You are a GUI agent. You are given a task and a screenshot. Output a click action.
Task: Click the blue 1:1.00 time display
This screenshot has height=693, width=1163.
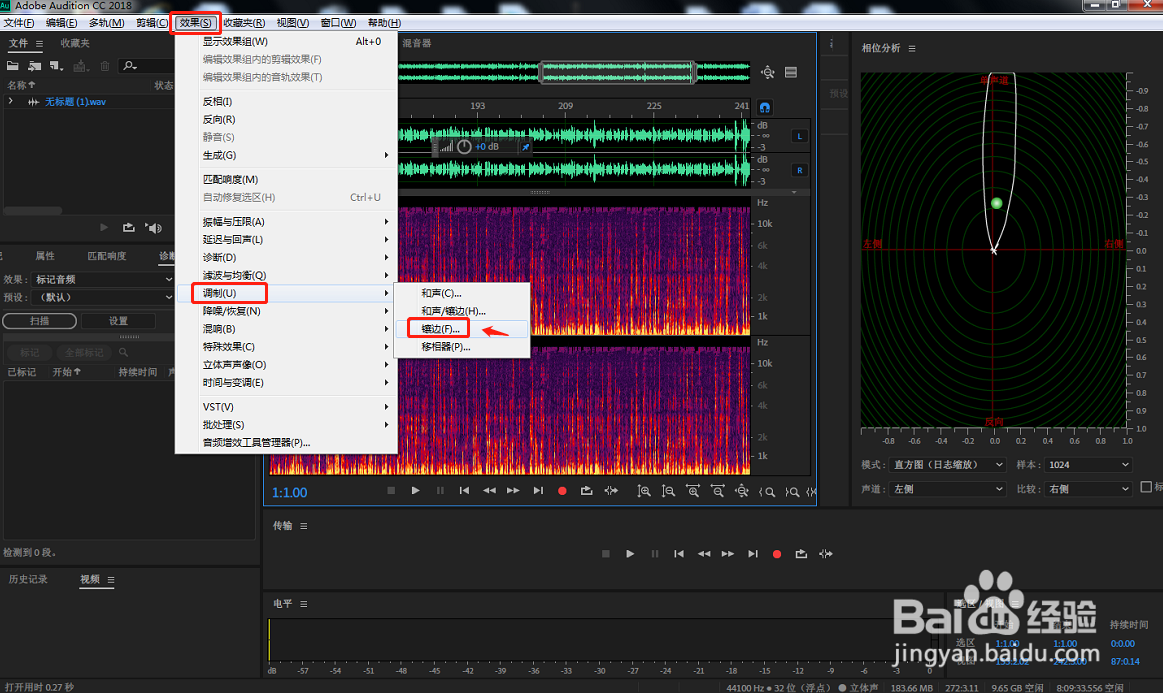(x=289, y=492)
